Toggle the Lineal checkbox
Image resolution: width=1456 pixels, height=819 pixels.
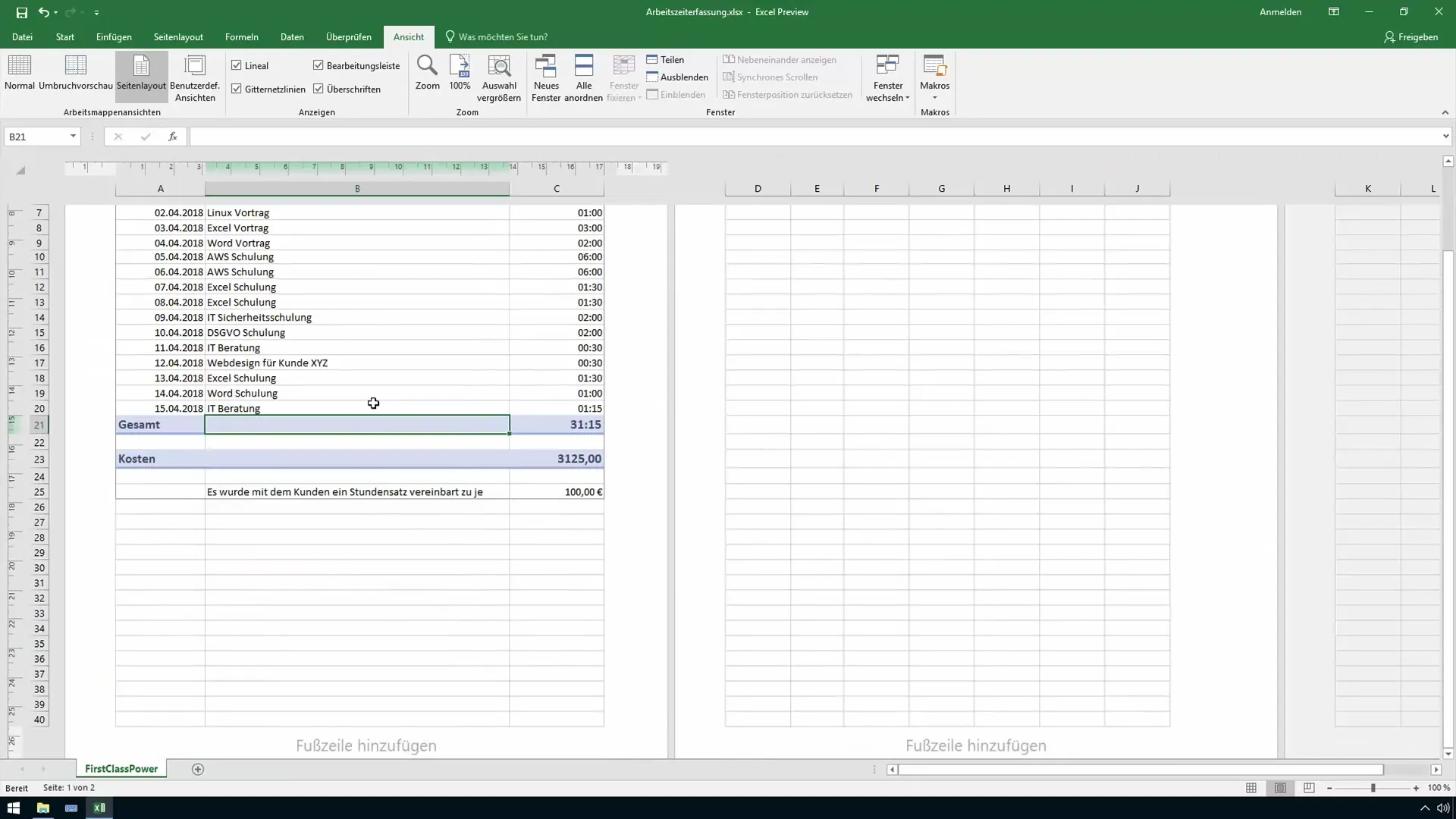coord(237,66)
